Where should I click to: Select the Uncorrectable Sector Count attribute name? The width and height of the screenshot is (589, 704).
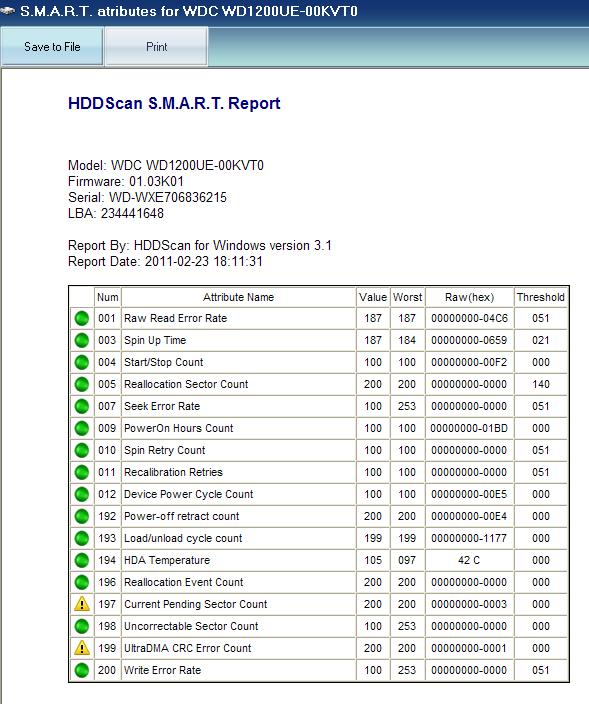point(191,626)
